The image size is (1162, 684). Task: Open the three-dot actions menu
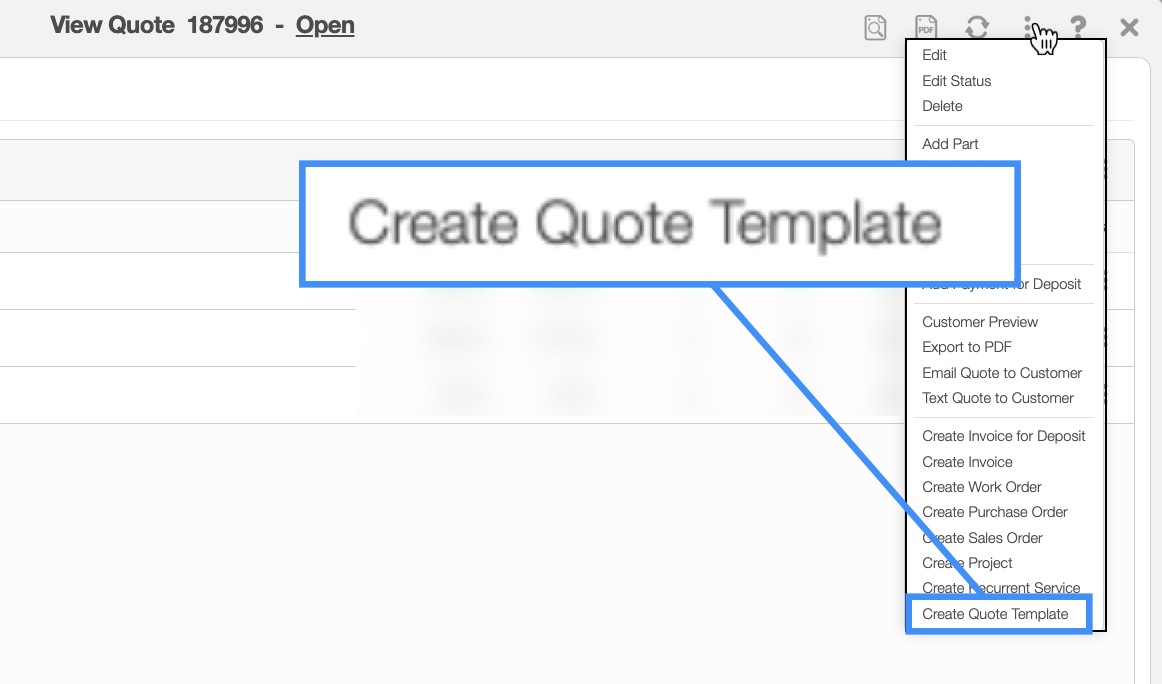tap(1028, 28)
